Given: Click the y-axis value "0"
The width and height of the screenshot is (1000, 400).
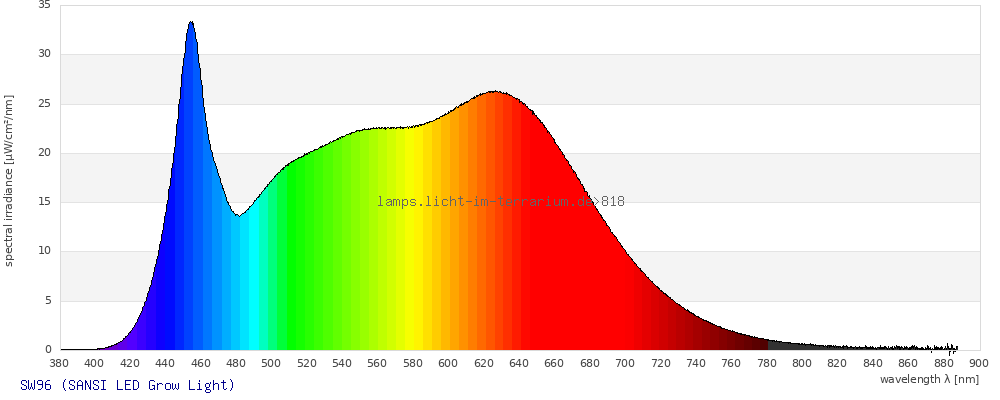Looking at the screenshot, I should [x=48, y=350].
